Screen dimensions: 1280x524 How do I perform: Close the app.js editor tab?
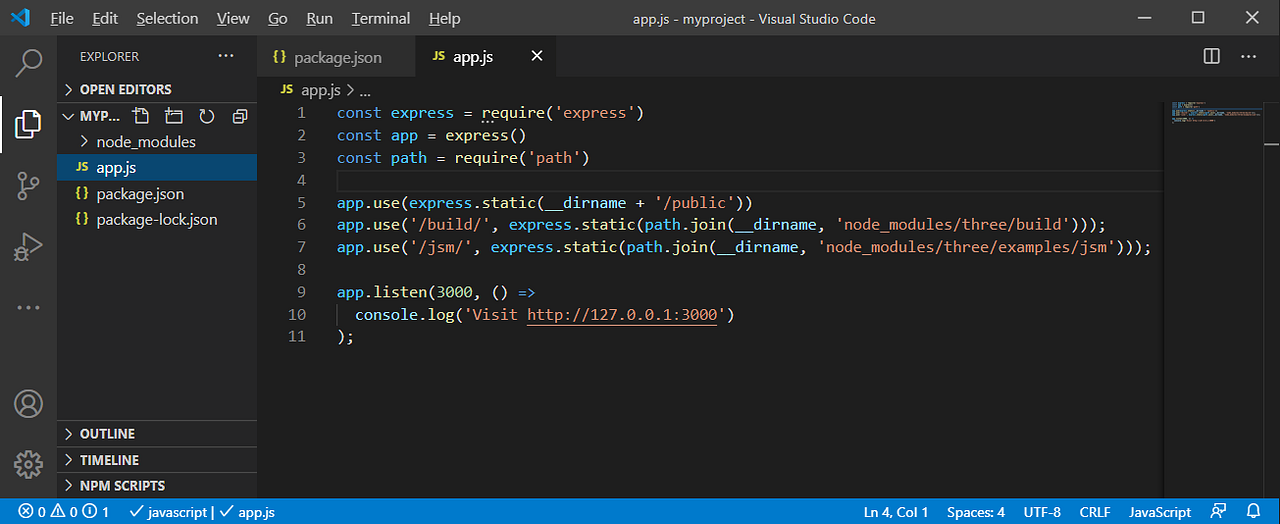coord(537,57)
